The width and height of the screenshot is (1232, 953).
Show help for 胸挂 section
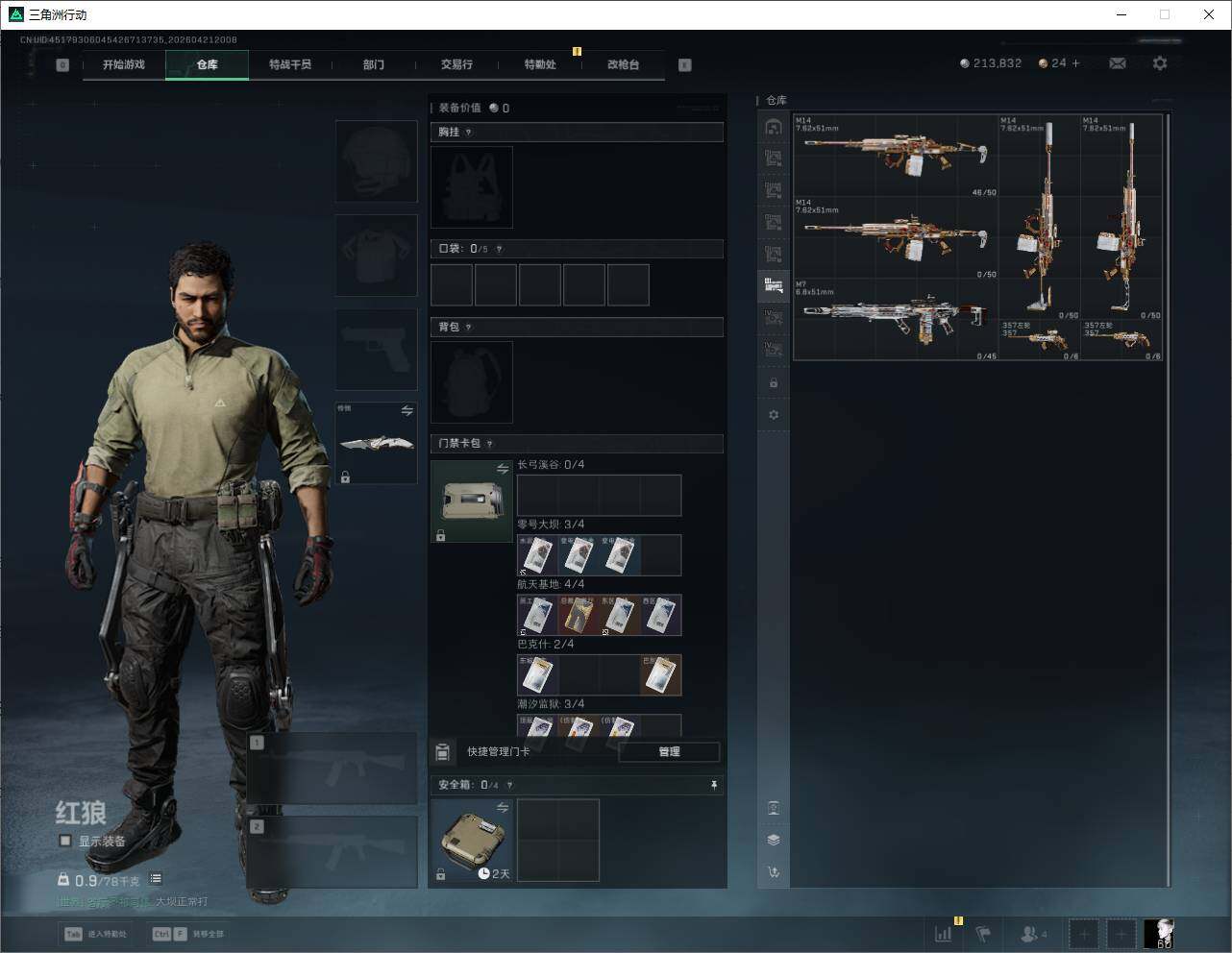click(x=468, y=133)
